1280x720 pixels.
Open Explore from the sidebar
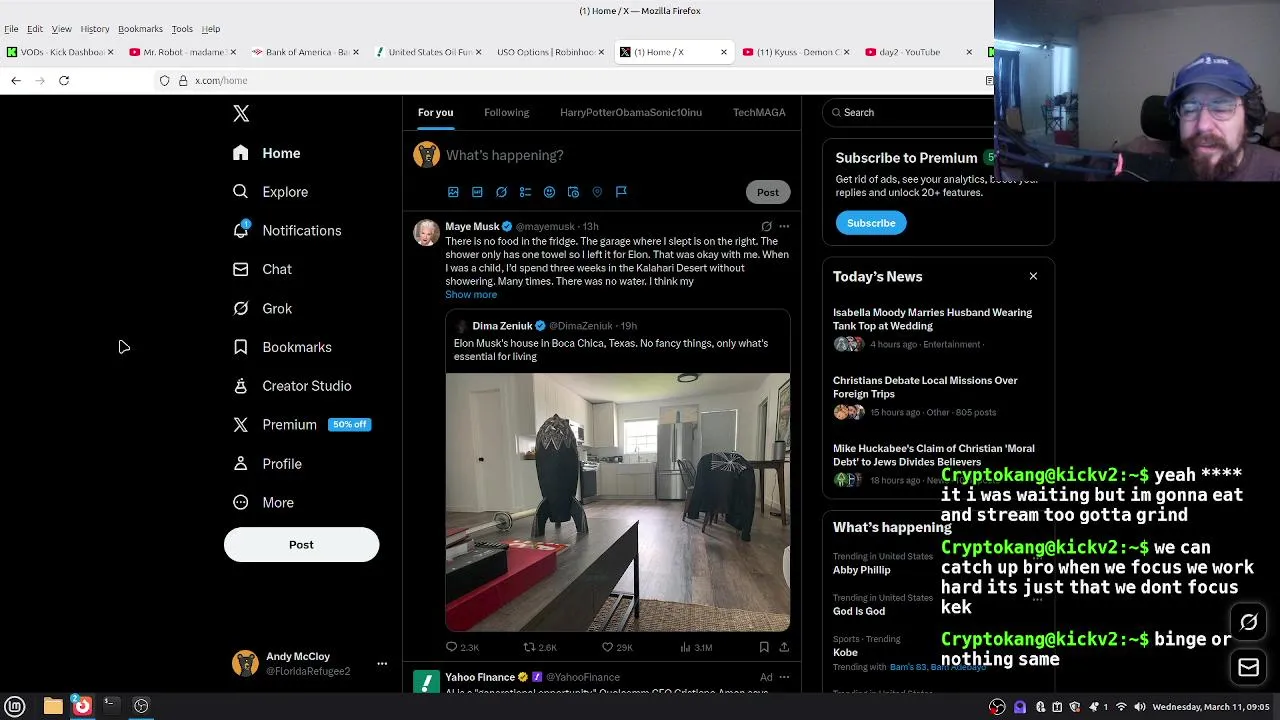pos(270,192)
